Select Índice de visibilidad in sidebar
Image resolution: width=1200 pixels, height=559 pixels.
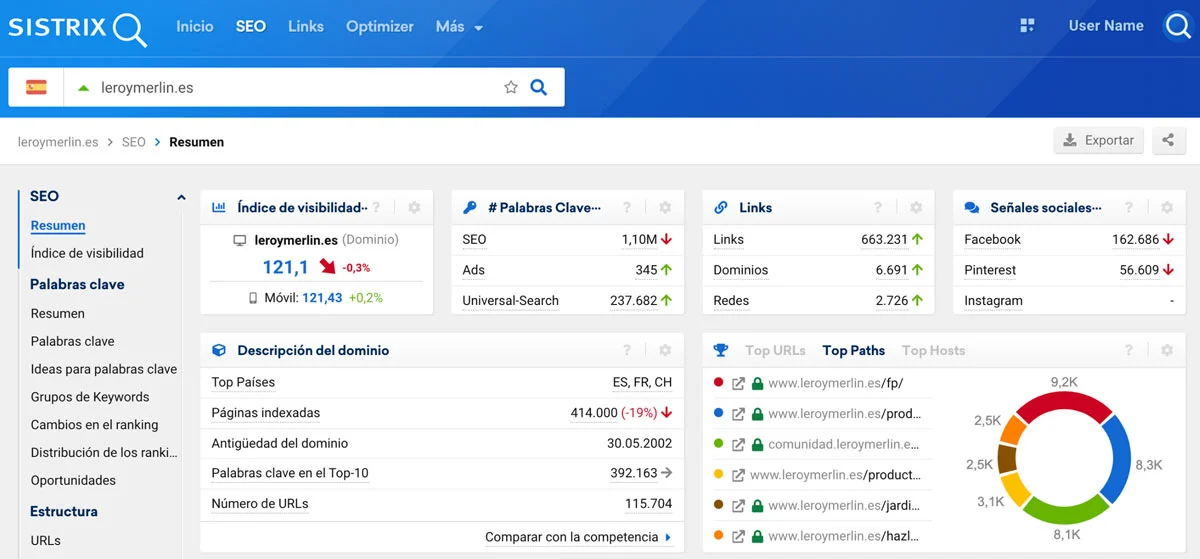[x=87, y=254]
